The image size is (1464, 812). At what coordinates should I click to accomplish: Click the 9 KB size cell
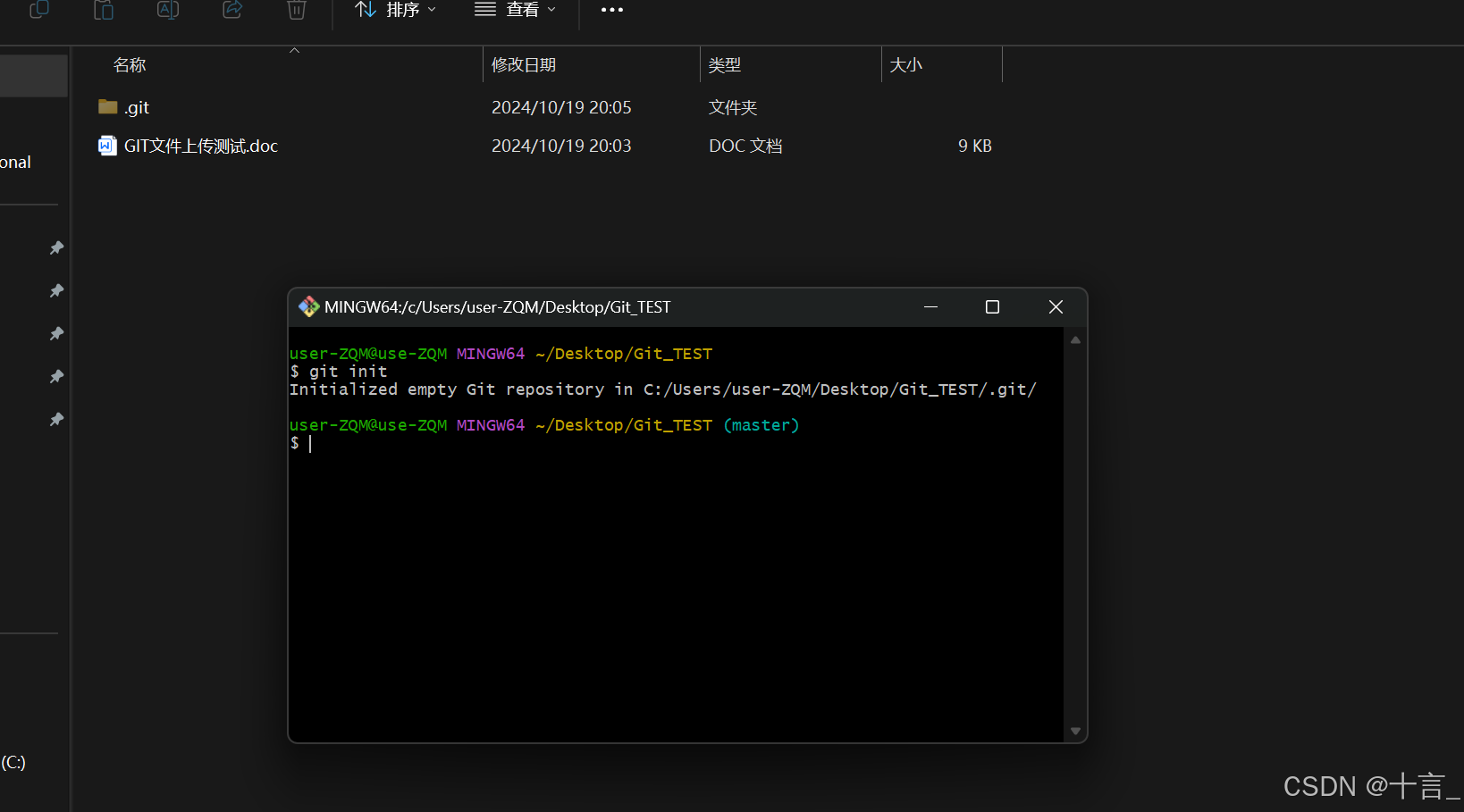tap(975, 146)
